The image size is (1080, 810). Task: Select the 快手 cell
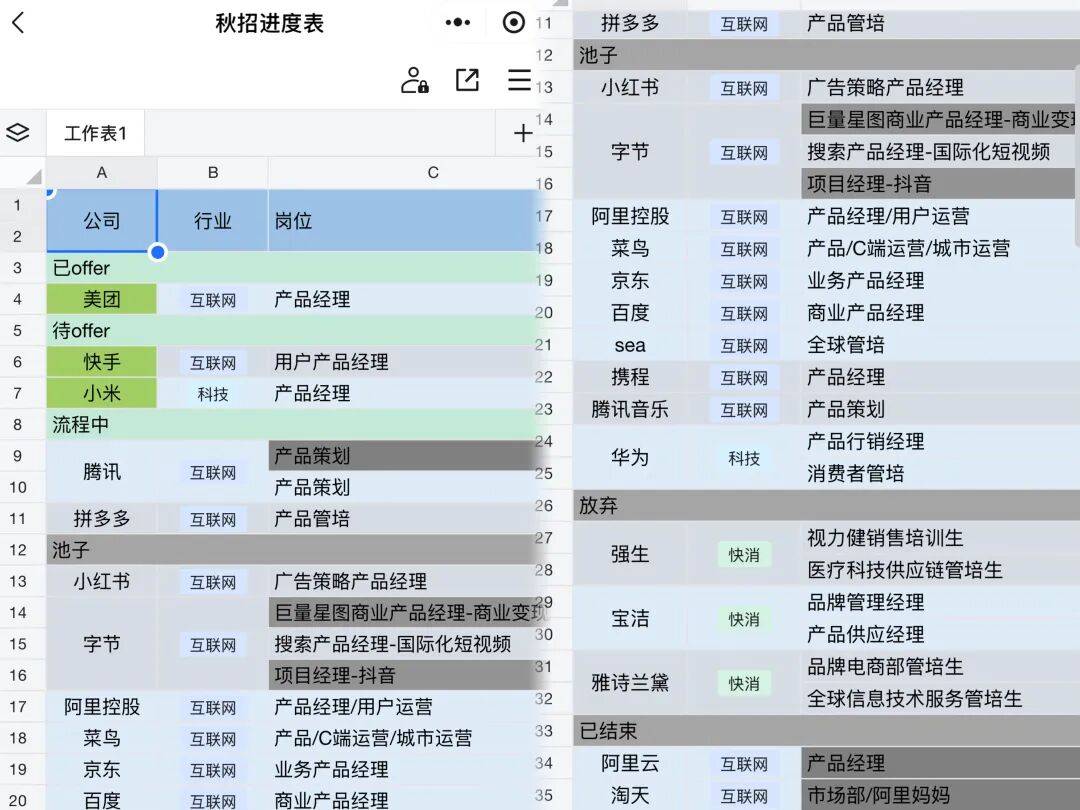[101, 361]
